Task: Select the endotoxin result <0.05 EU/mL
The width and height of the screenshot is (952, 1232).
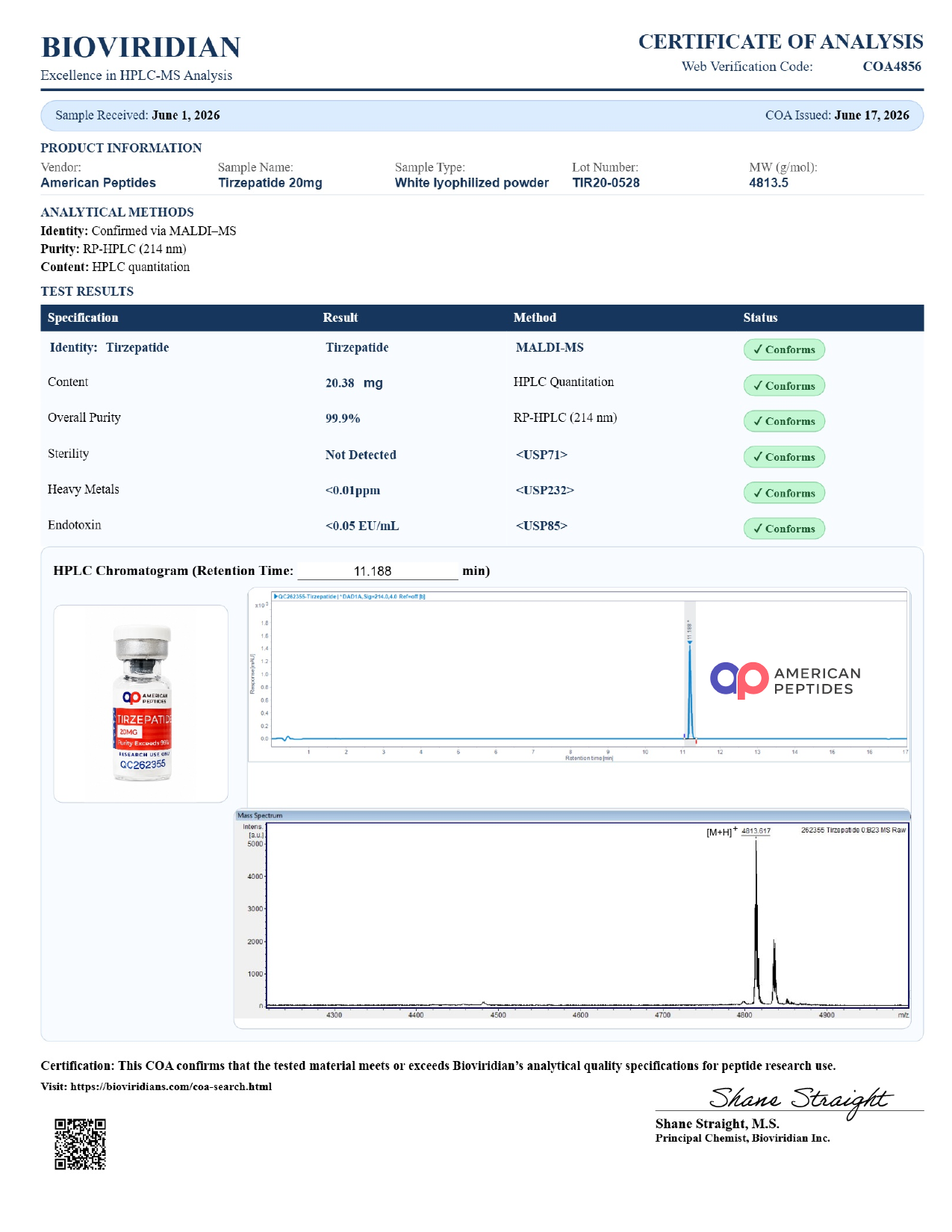Action: 362,526
